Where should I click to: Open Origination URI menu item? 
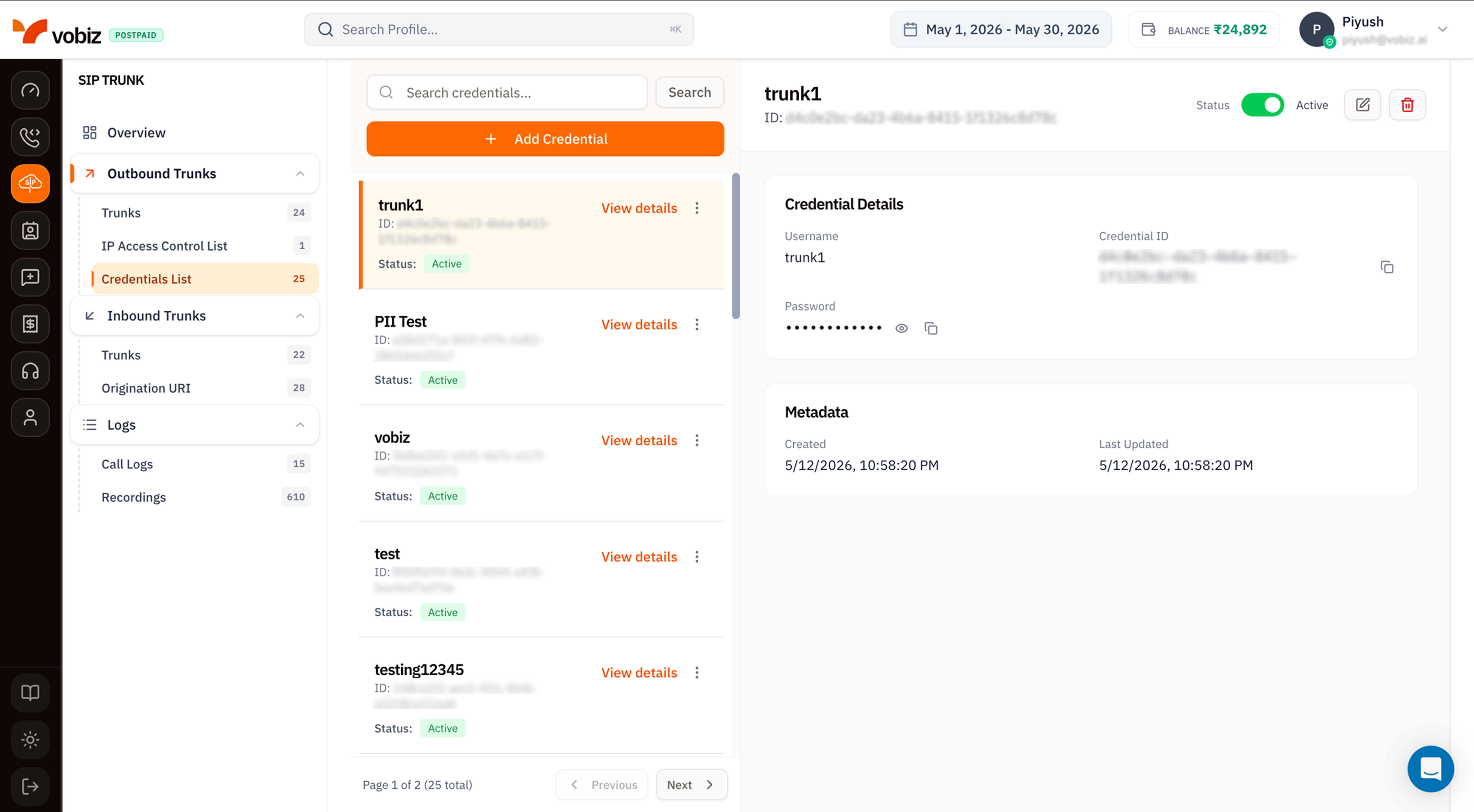(x=206, y=388)
